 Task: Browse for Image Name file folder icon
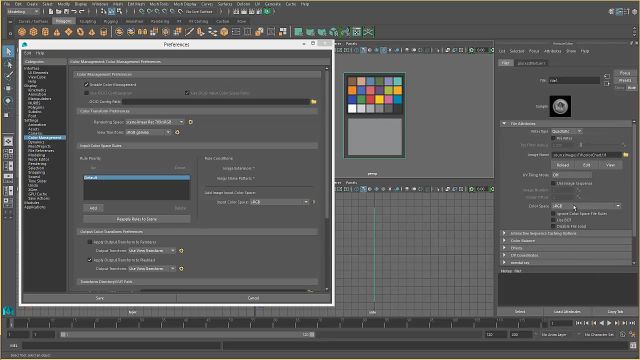[x=626, y=155]
